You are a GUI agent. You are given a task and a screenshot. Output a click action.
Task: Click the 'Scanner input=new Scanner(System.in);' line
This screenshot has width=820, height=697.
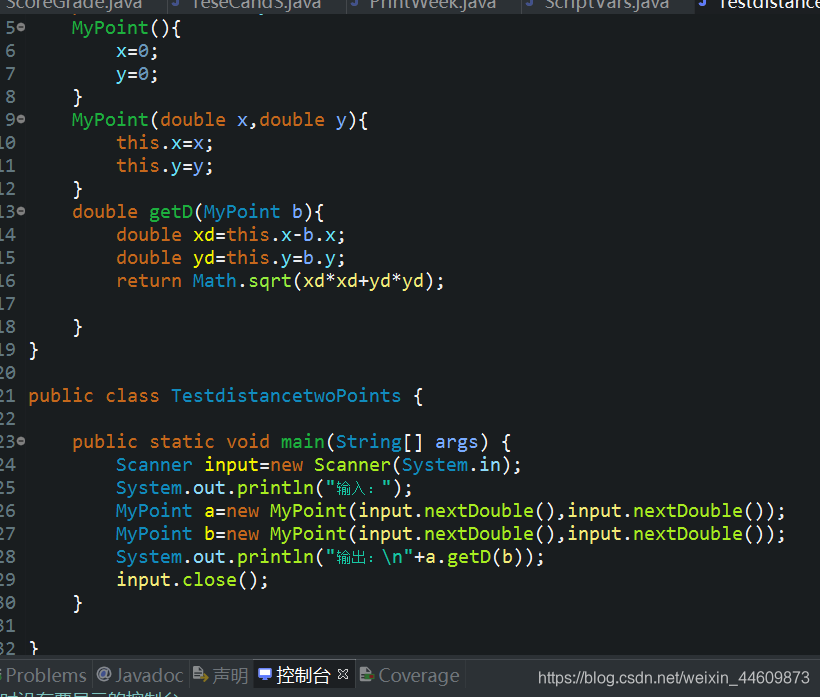pyautogui.click(x=318, y=465)
